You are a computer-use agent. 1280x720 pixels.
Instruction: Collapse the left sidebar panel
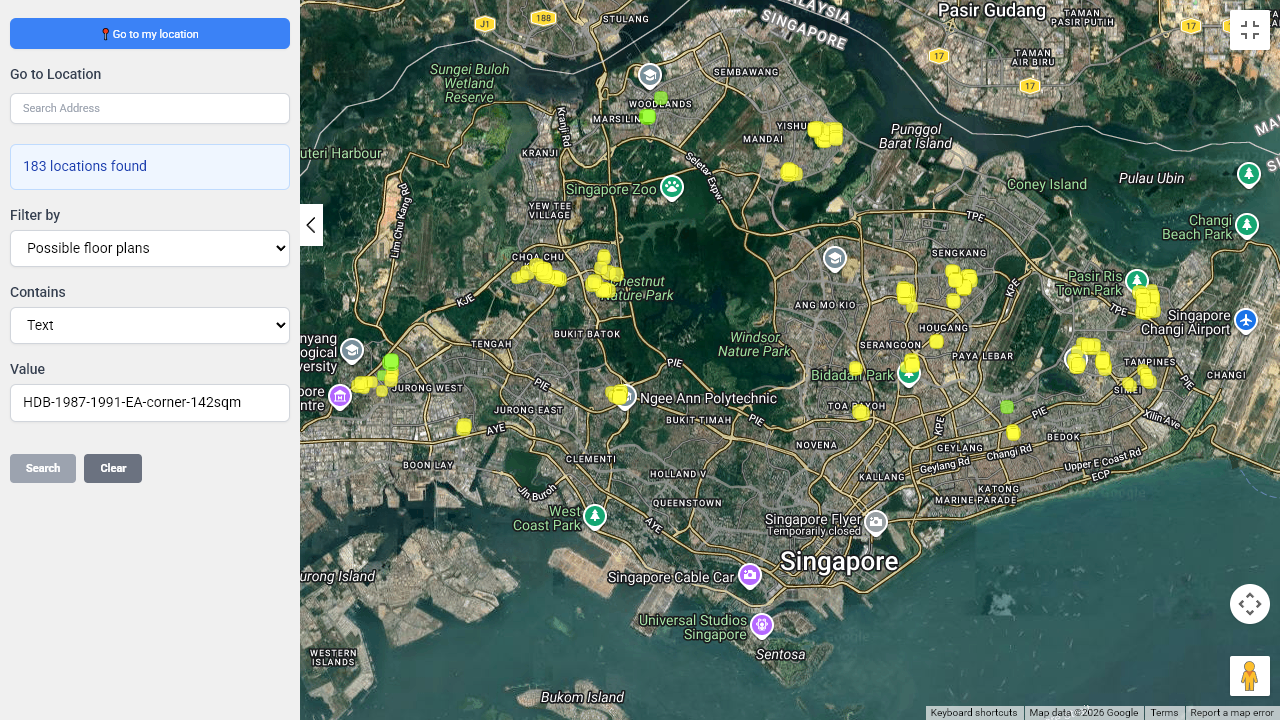click(311, 225)
